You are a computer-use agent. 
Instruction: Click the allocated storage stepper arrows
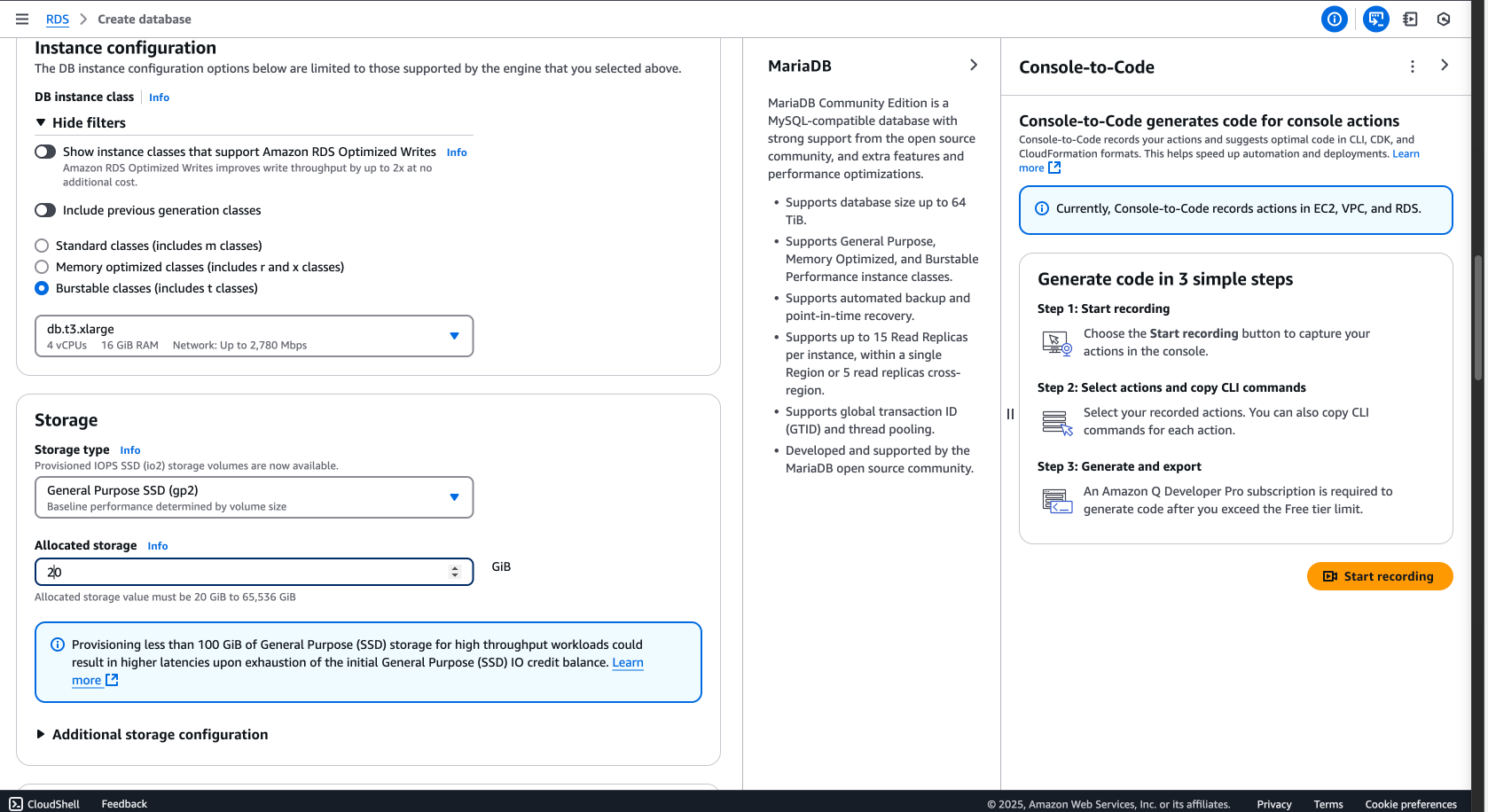pyautogui.click(x=455, y=572)
